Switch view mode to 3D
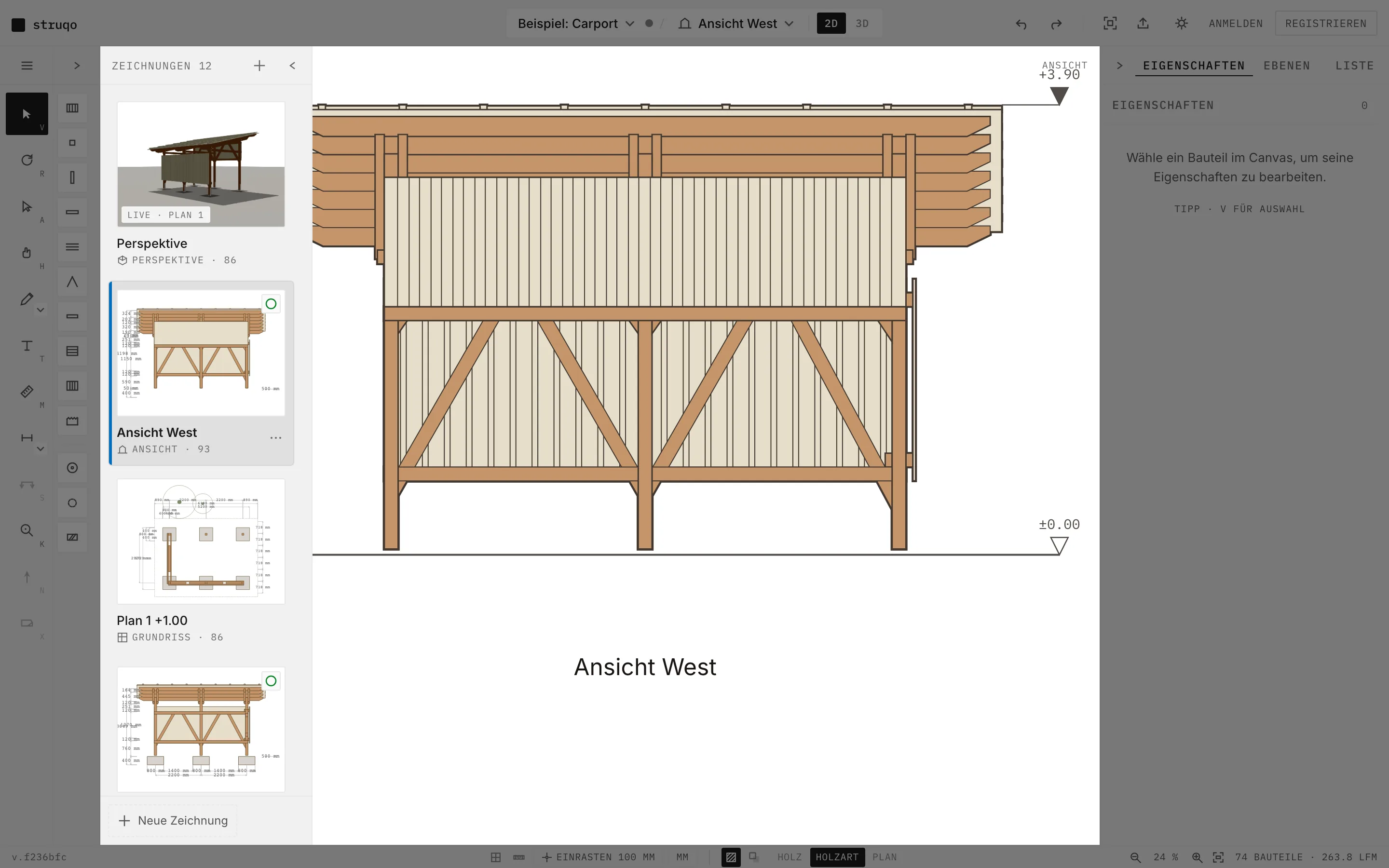Image resolution: width=1389 pixels, height=868 pixels. [861, 24]
